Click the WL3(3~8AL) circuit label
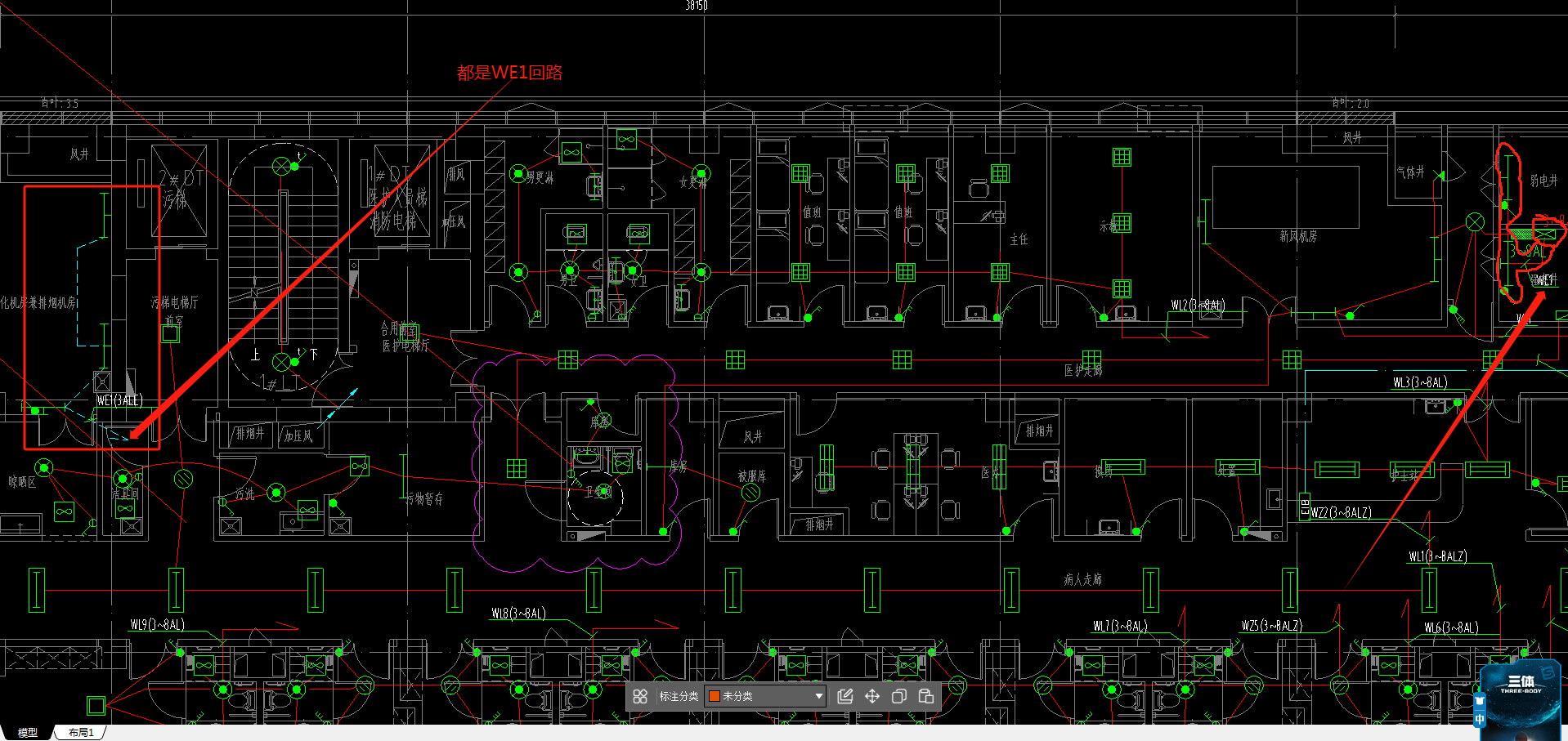1568x741 pixels. click(1420, 382)
